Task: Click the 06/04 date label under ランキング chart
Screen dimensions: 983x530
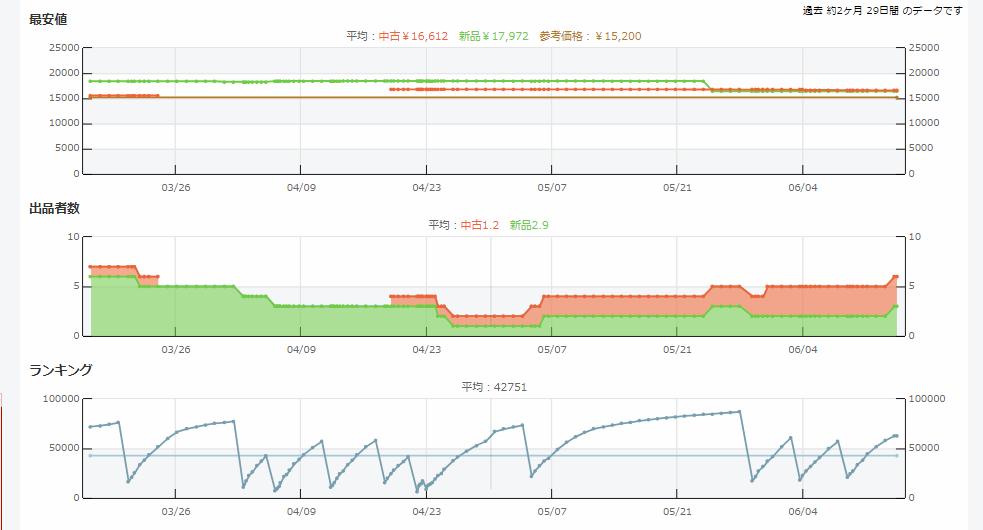Action: 803,511
